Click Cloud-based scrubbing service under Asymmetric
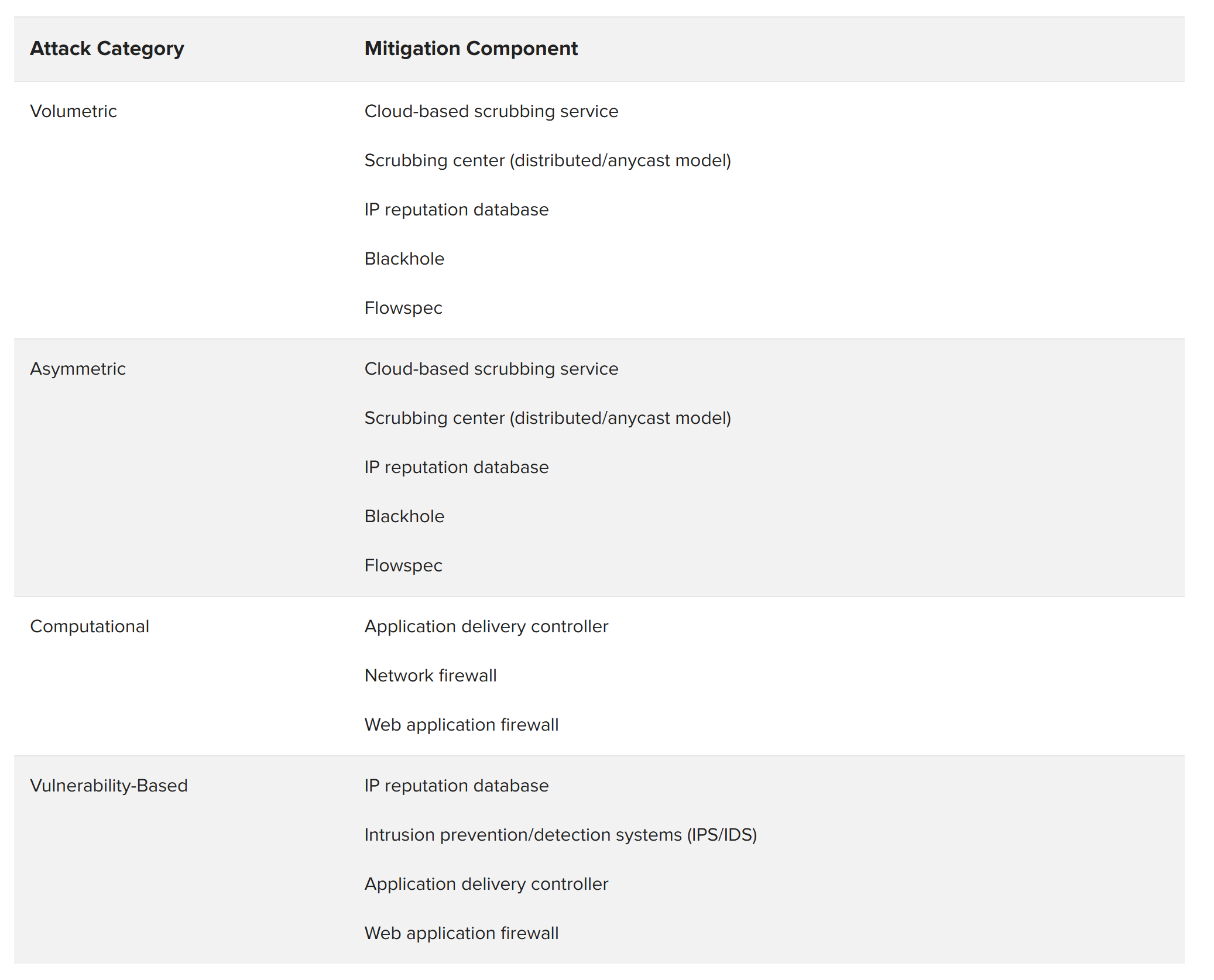Image resolution: width=1214 pixels, height=980 pixels. 491,369
